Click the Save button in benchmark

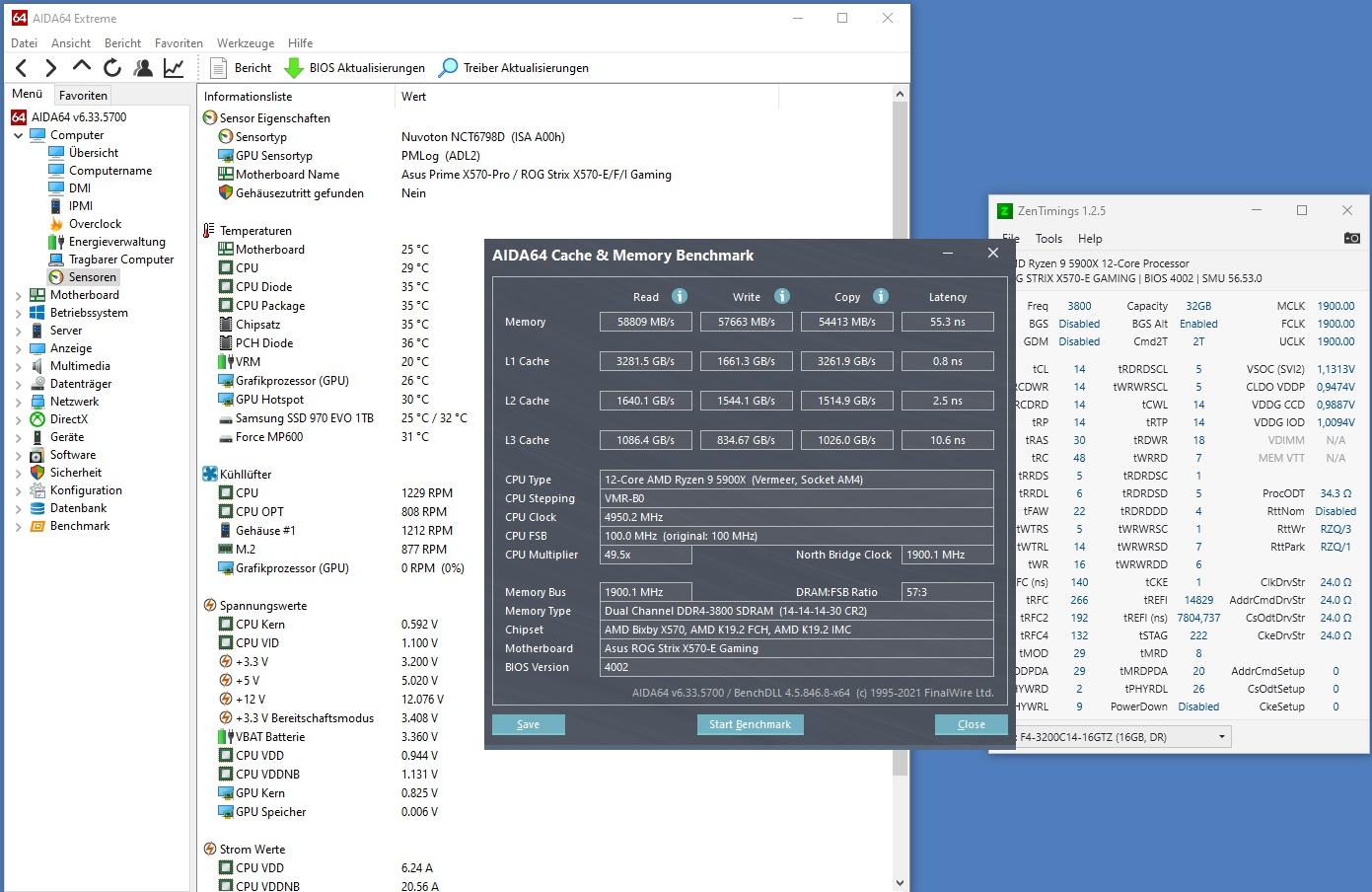coord(529,724)
